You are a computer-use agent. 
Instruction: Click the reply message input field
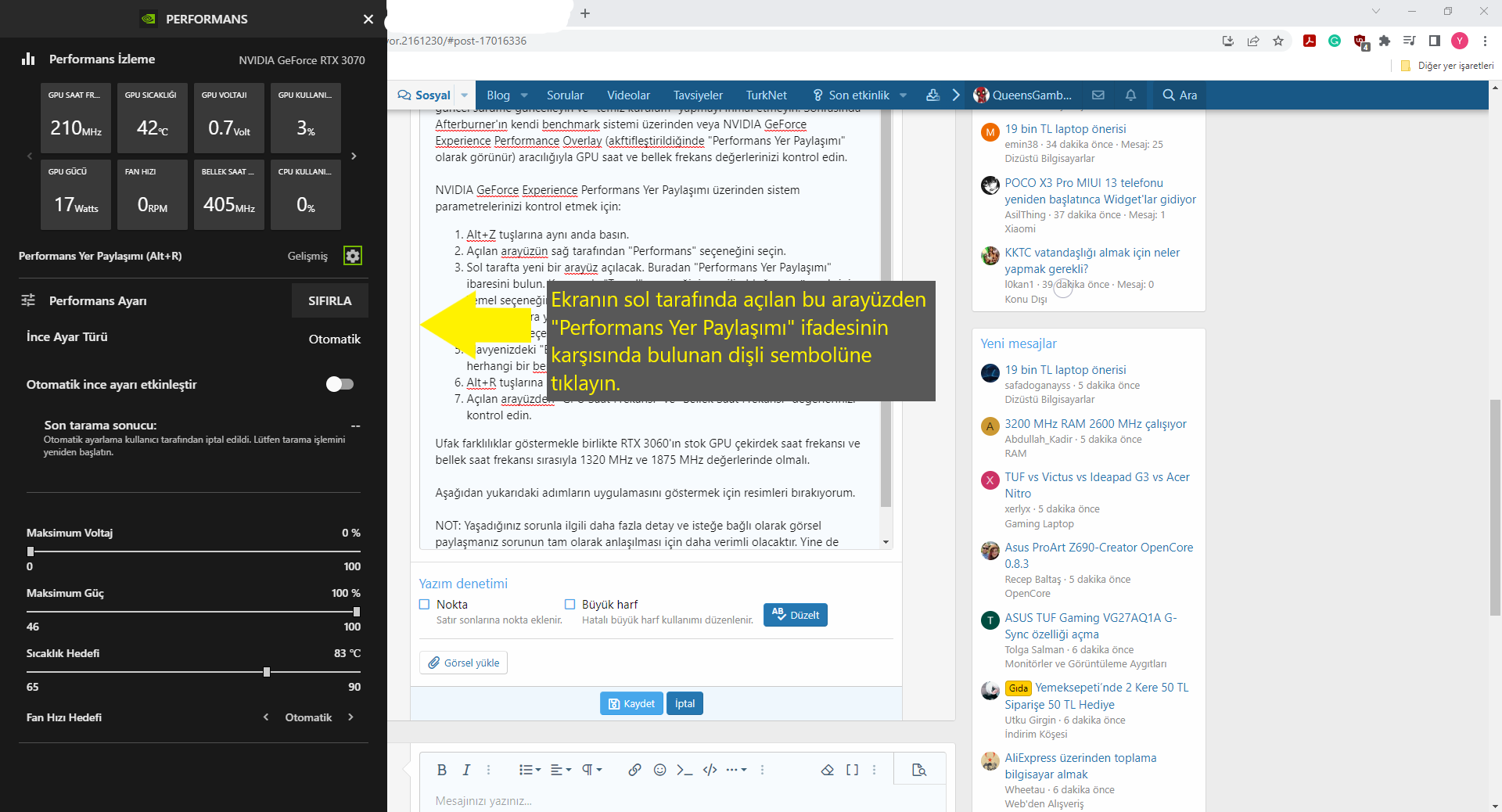point(682,800)
